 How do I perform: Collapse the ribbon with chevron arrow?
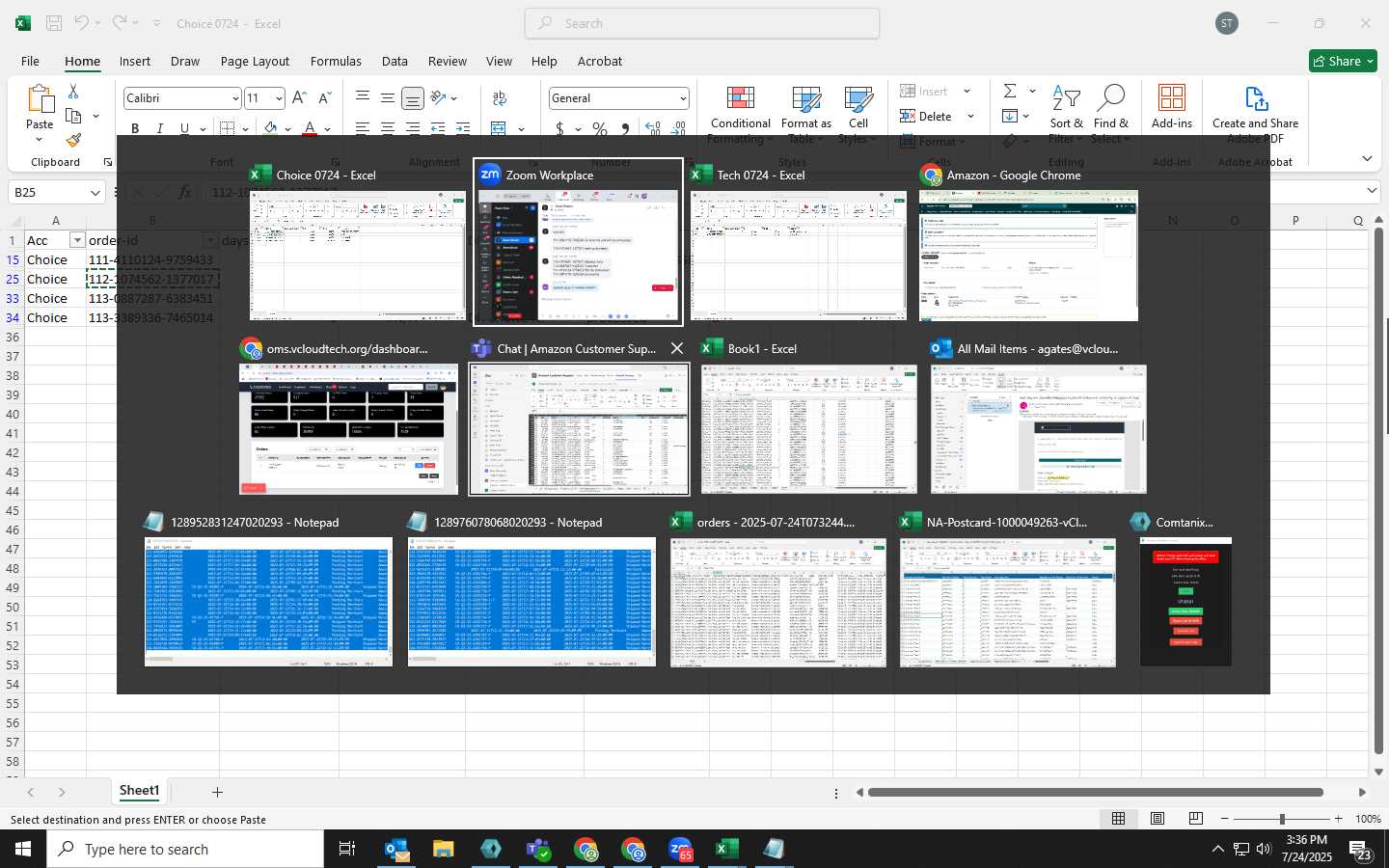pos(1367,158)
